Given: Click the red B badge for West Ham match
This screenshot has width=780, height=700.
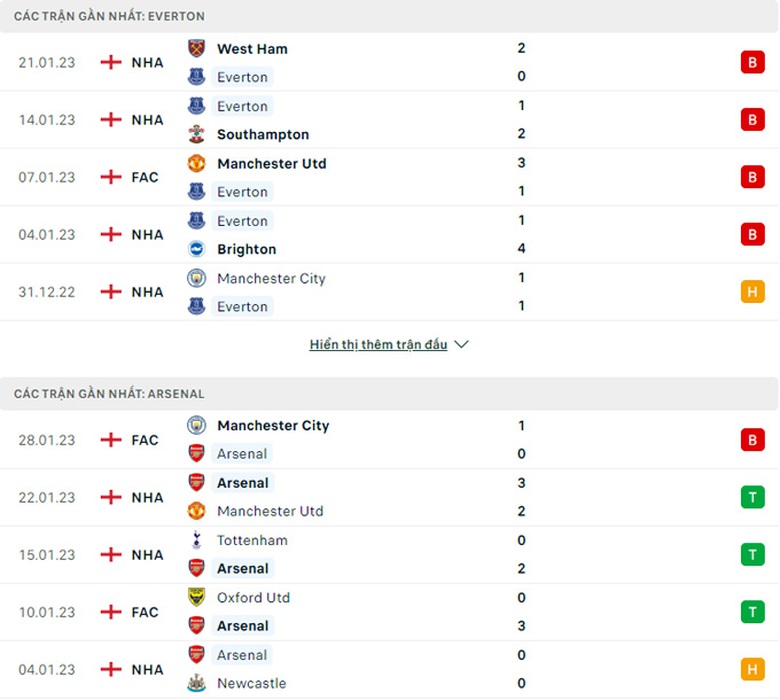Looking at the screenshot, I should click(752, 62).
